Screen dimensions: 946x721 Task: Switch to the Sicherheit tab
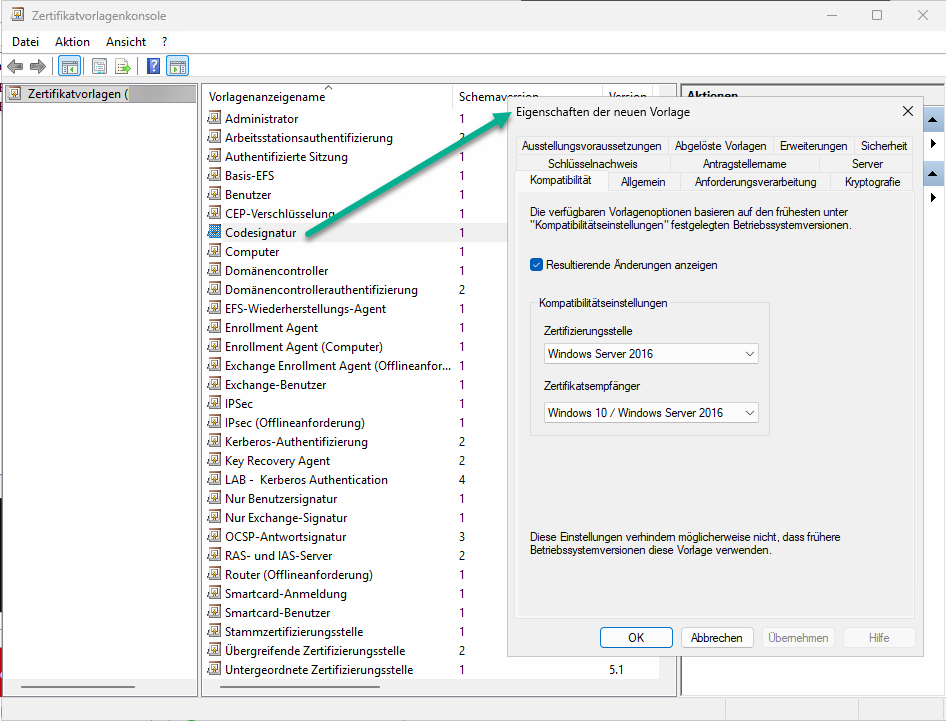click(x=883, y=146)
